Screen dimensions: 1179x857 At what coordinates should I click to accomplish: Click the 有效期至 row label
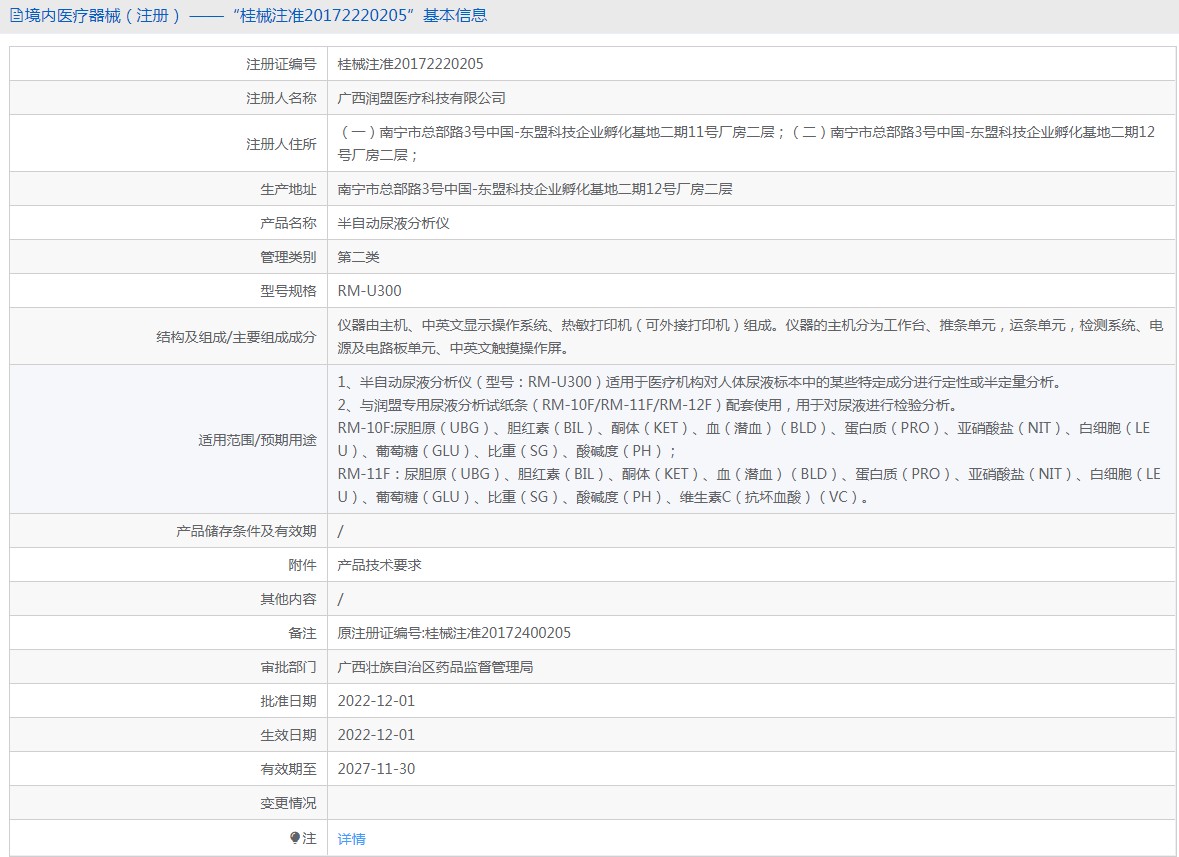[x=289, y=769]
